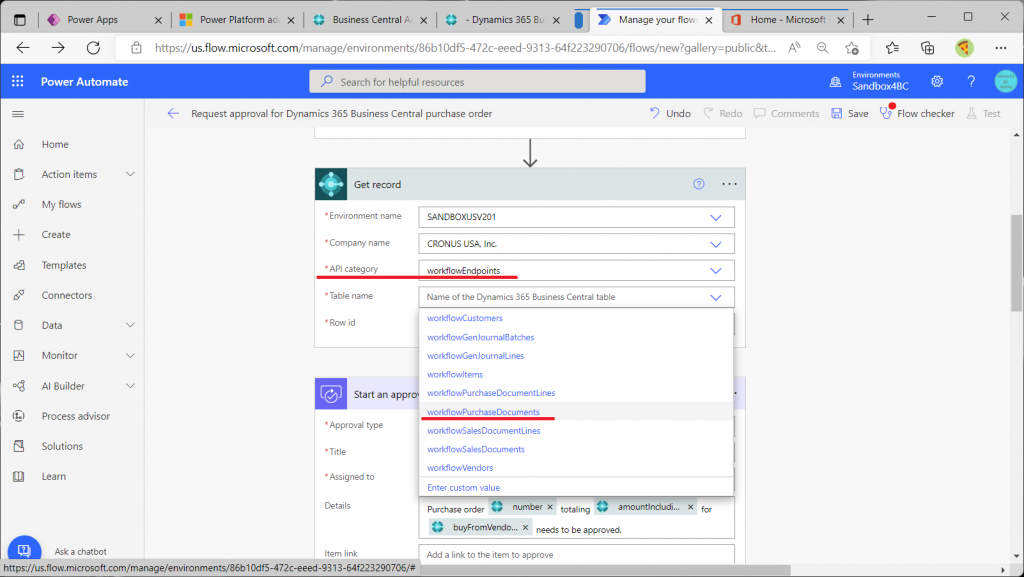
Task: Click Test in the flow toolbar
Action: coord(984,114)
